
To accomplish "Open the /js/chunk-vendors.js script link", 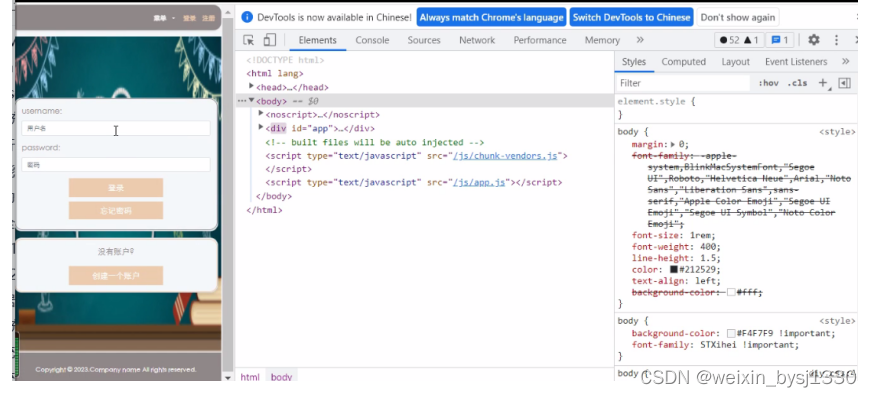I will click(505, 156).
